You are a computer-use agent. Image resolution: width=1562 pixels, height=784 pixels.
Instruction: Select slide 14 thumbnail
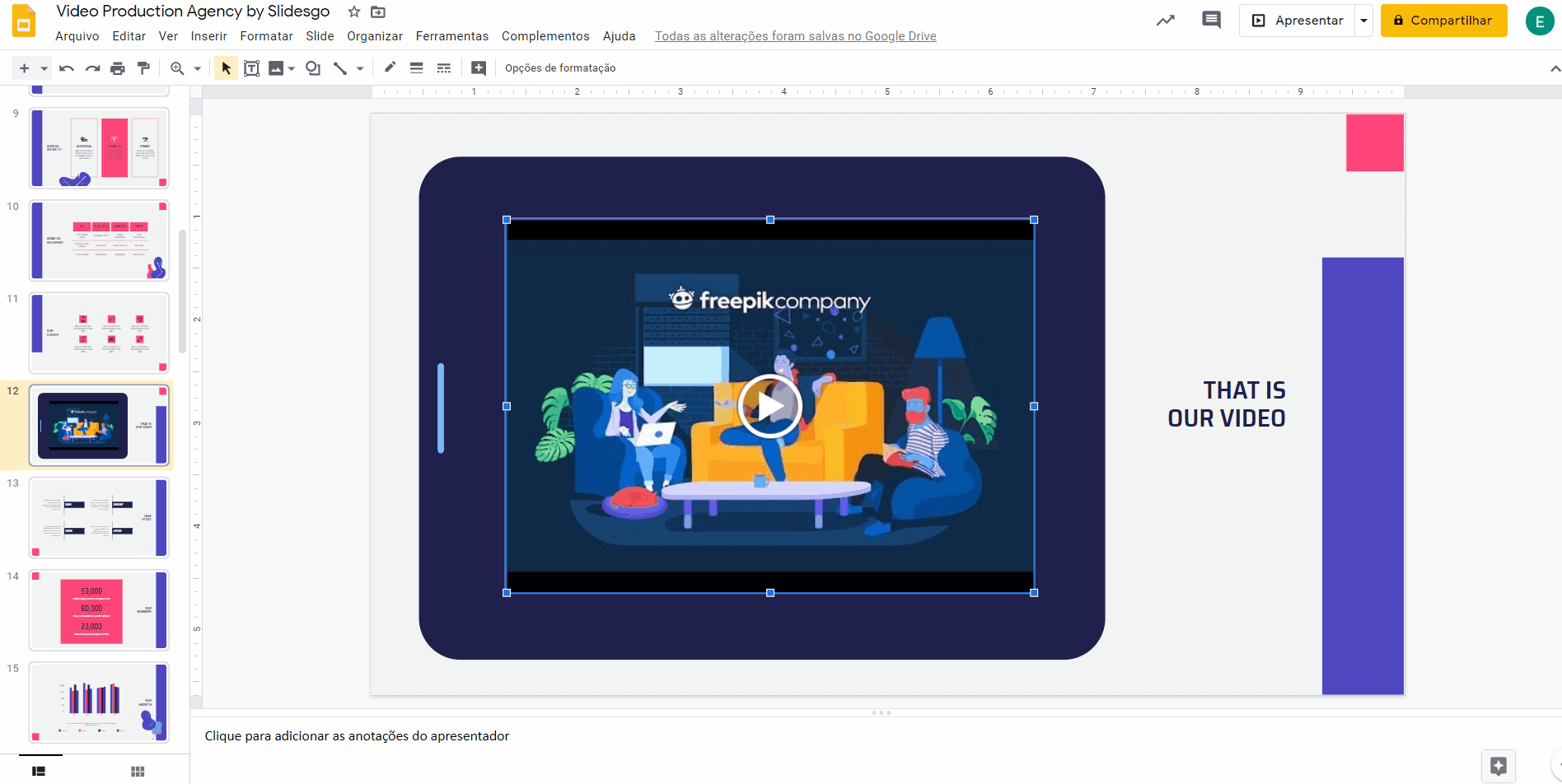coord(100,610)
